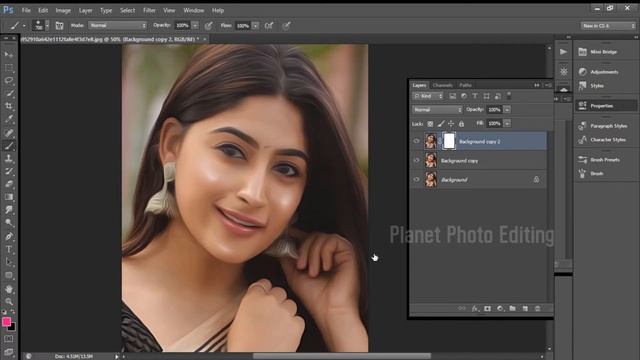Toggle layer filtering switch on or off

tap(509, 96)
